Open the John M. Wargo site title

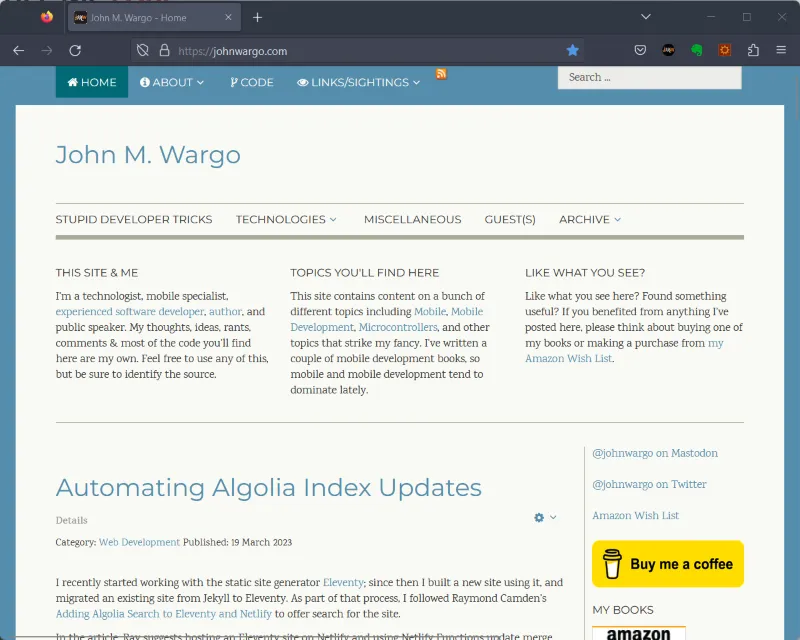148,155
